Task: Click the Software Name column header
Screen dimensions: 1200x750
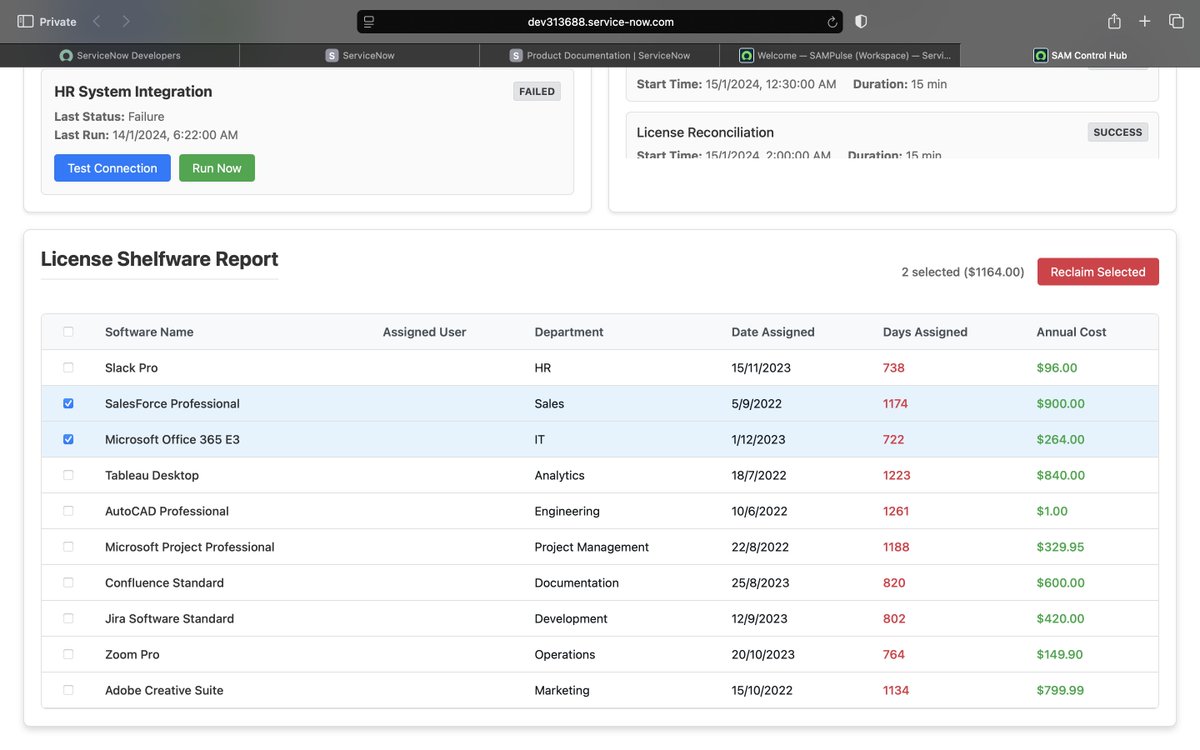Action: (149, 332)
